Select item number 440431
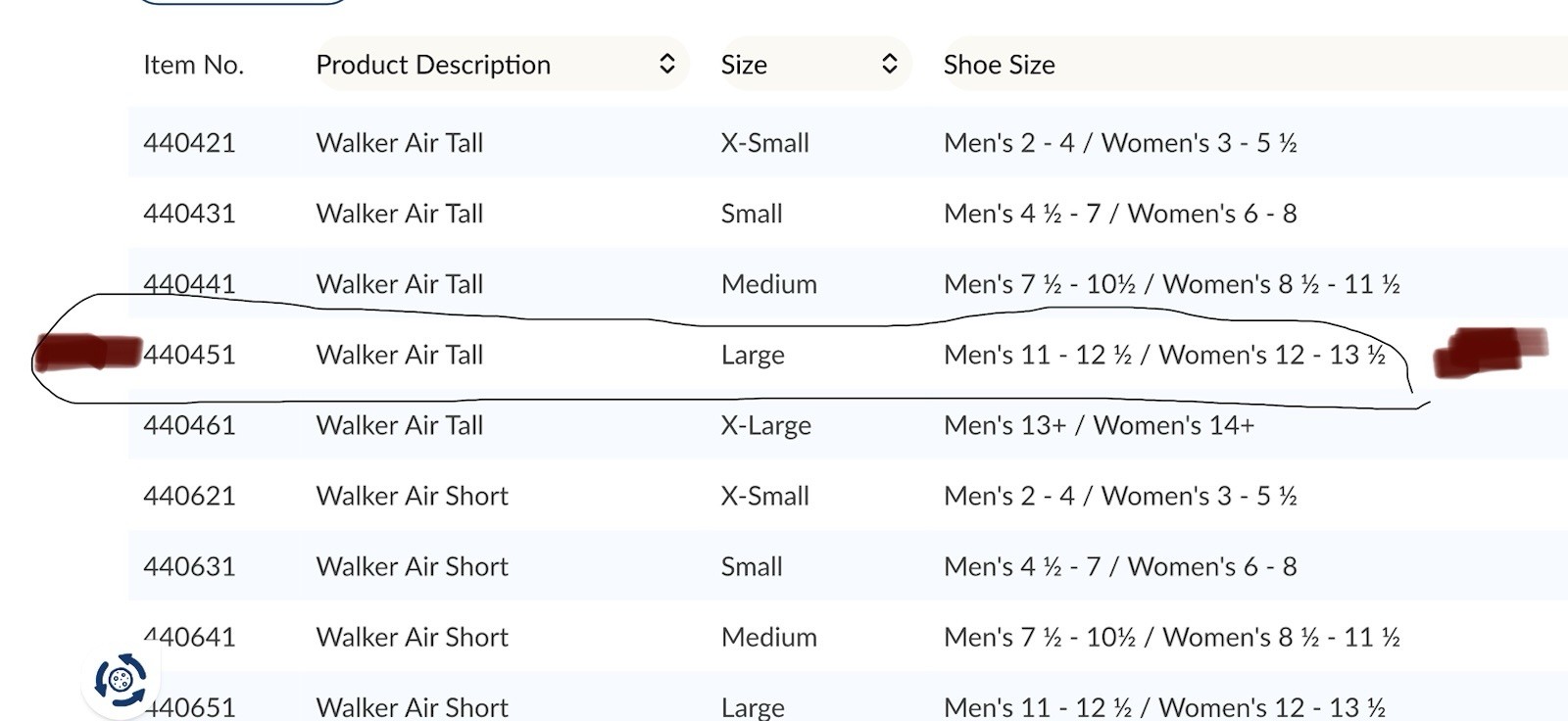 tap(189, 214)
